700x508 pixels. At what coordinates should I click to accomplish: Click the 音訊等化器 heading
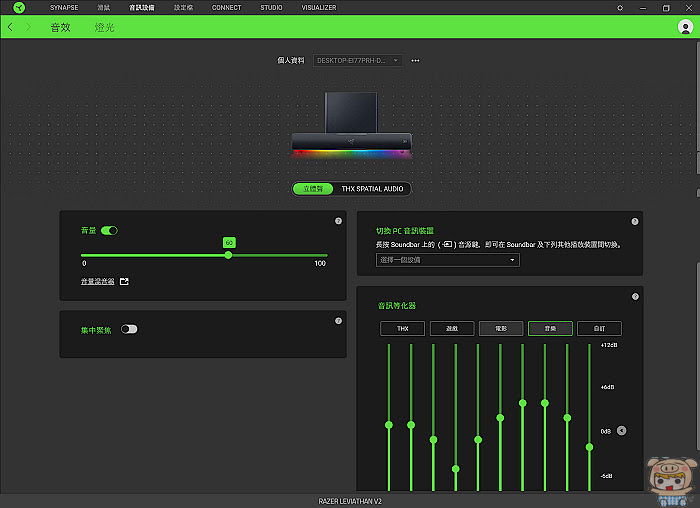tap(396, 305)
